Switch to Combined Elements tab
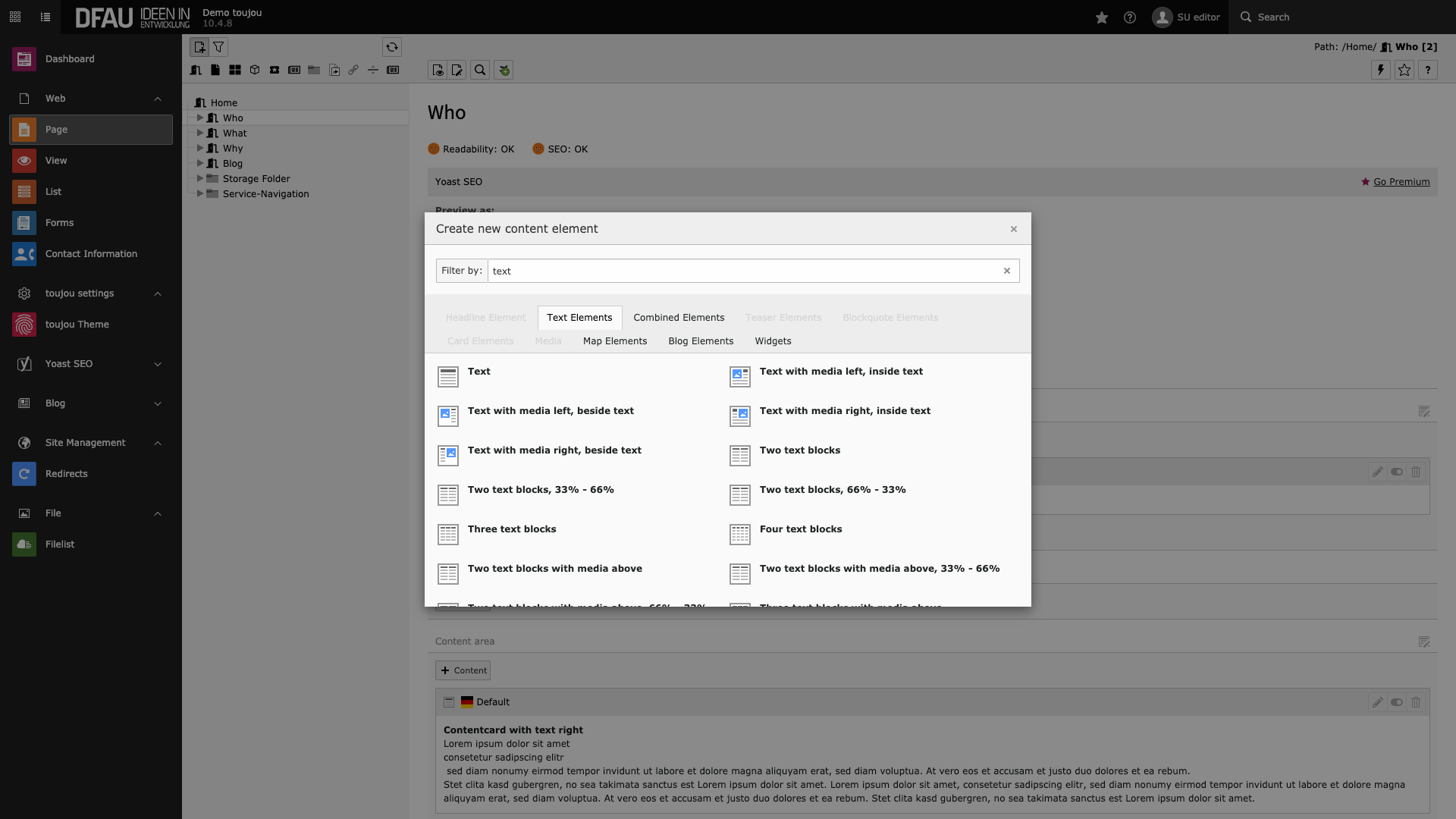Viewport: 1456px width, 819px height. (679, 318)
